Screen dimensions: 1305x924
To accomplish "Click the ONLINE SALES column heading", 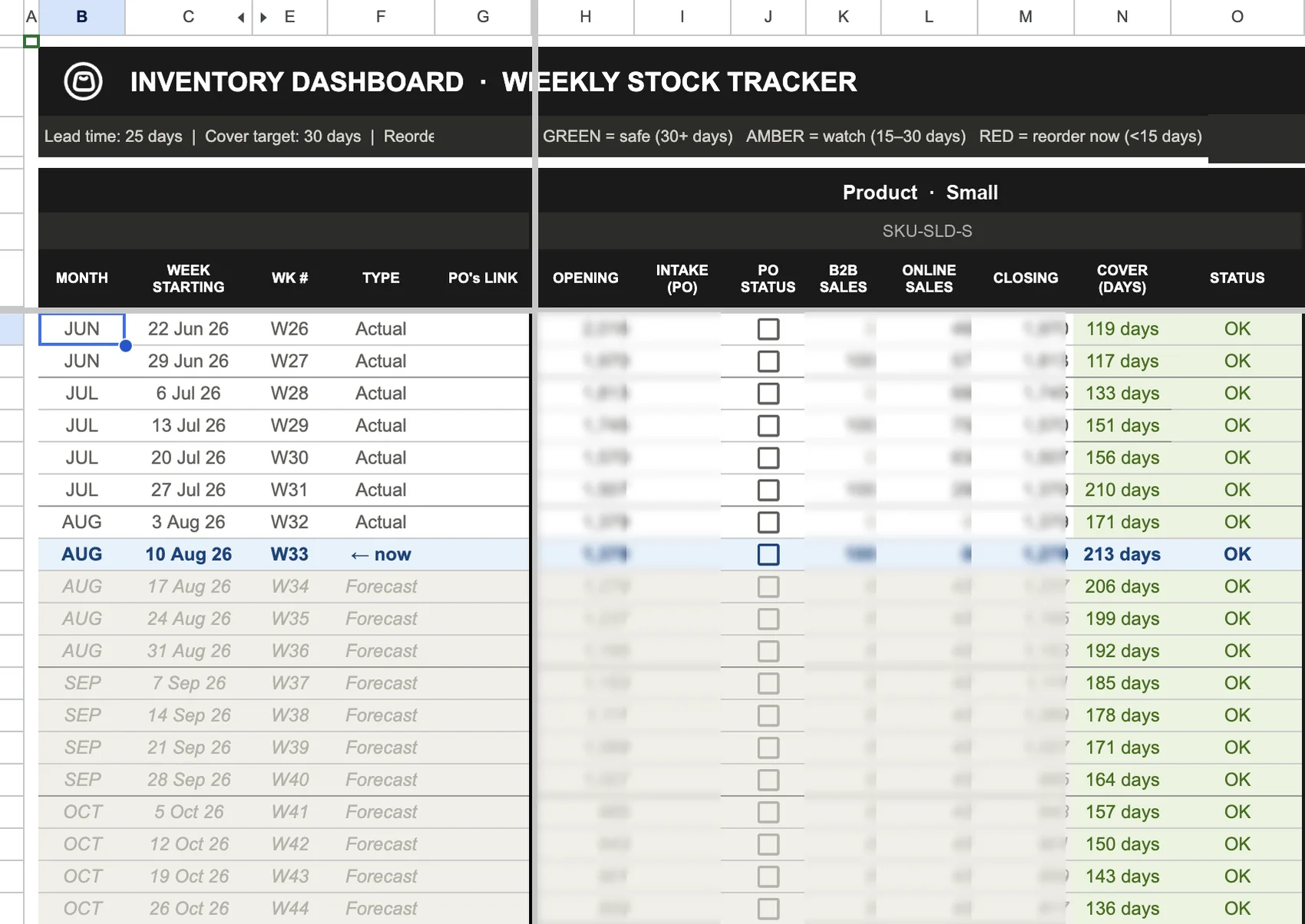I will coord(929,279).
